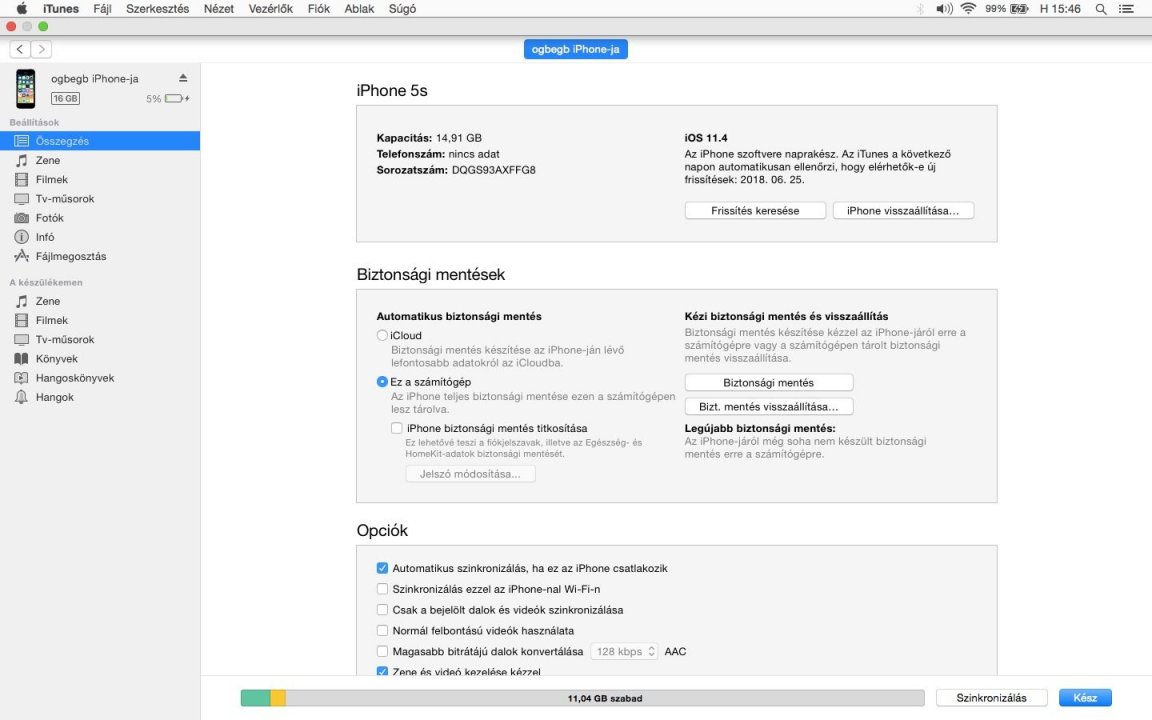This screenshot has height=720, width=1152.
Task: Open Spotlight search icon
Action: click(1101, 9)
